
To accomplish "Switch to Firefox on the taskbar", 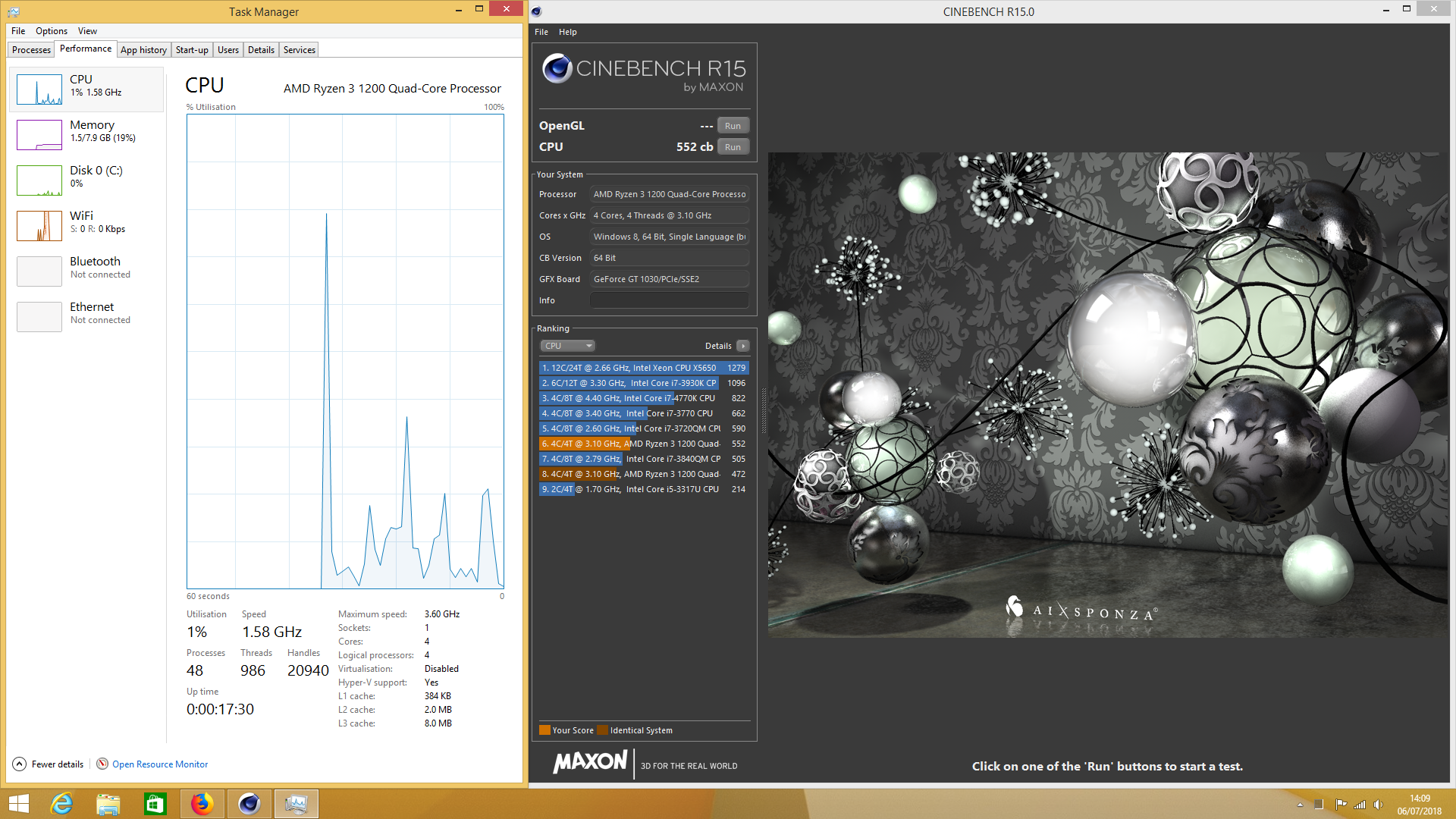I will coord(202,804).
